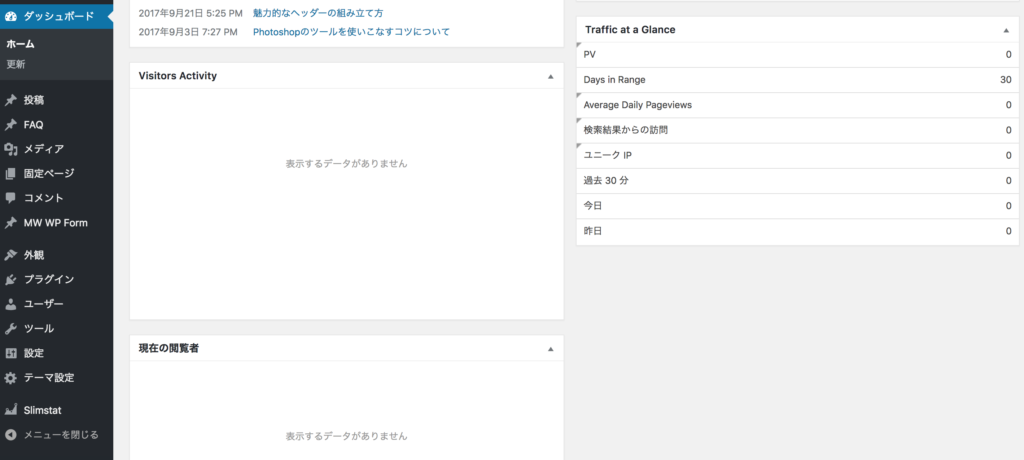Image resolution: width=1024 pixels, height=460 pixels.
Task: Click the Dashboard gauge icon in sidebar
Action: point(11,16)
